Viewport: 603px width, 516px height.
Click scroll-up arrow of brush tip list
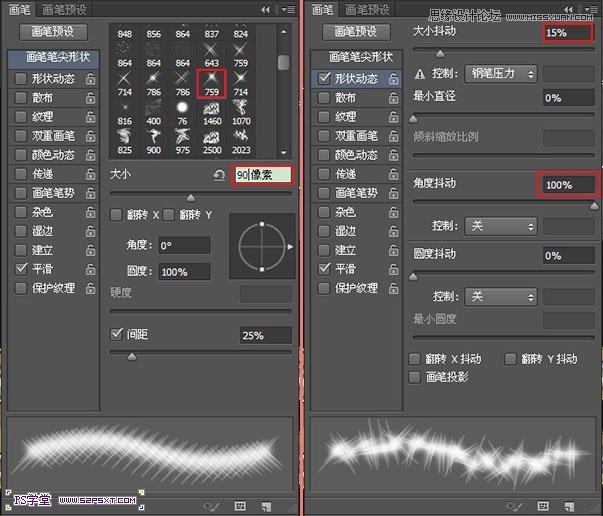[x=284, y=32]
